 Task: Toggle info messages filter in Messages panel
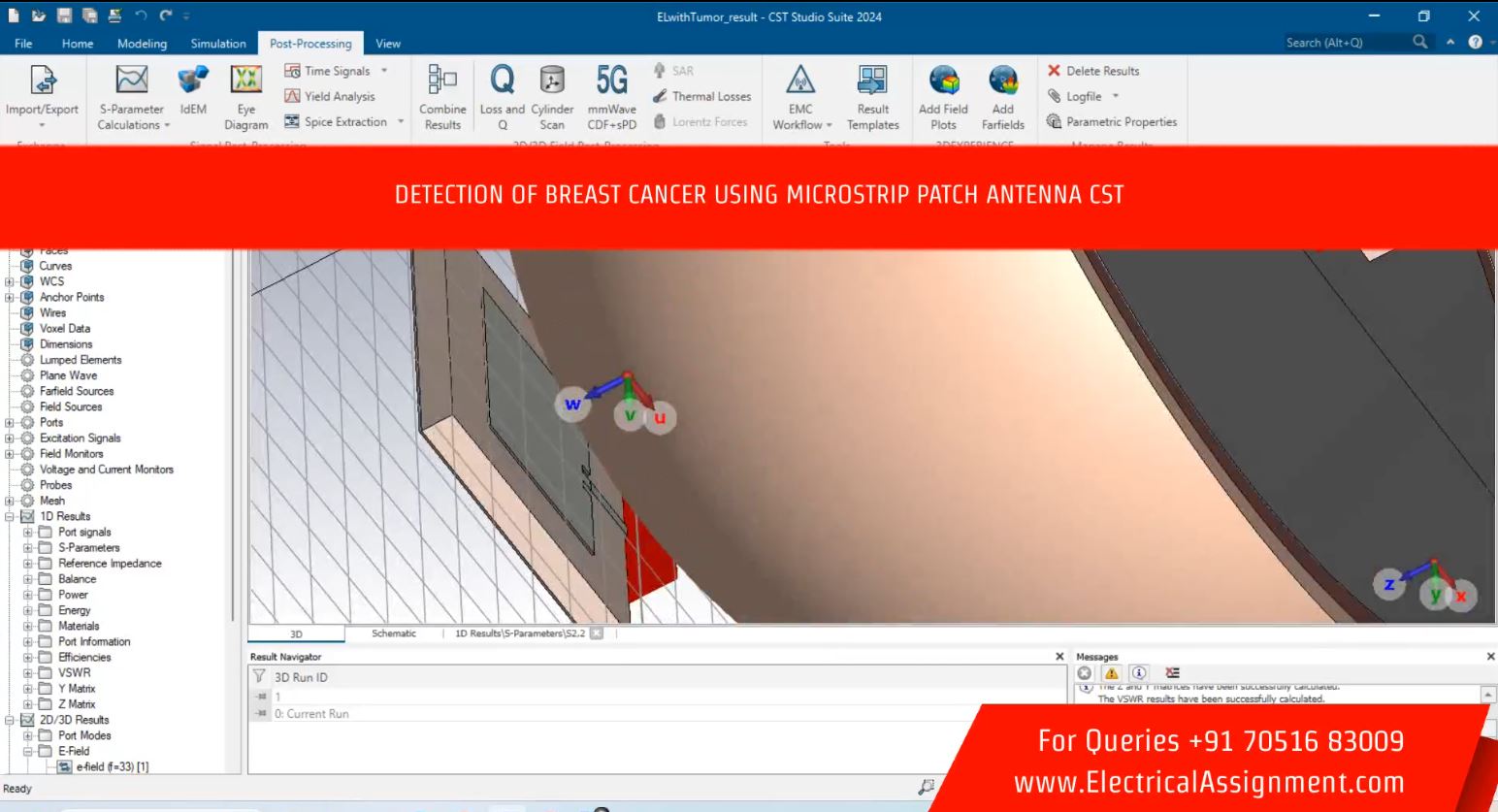click(x=1139, y=673)
